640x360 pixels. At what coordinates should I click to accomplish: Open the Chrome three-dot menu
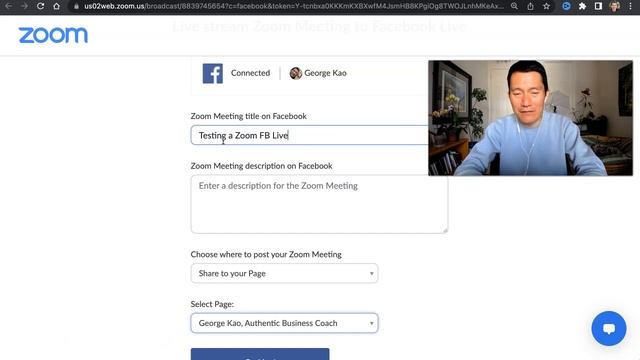(x=631, y=6)
